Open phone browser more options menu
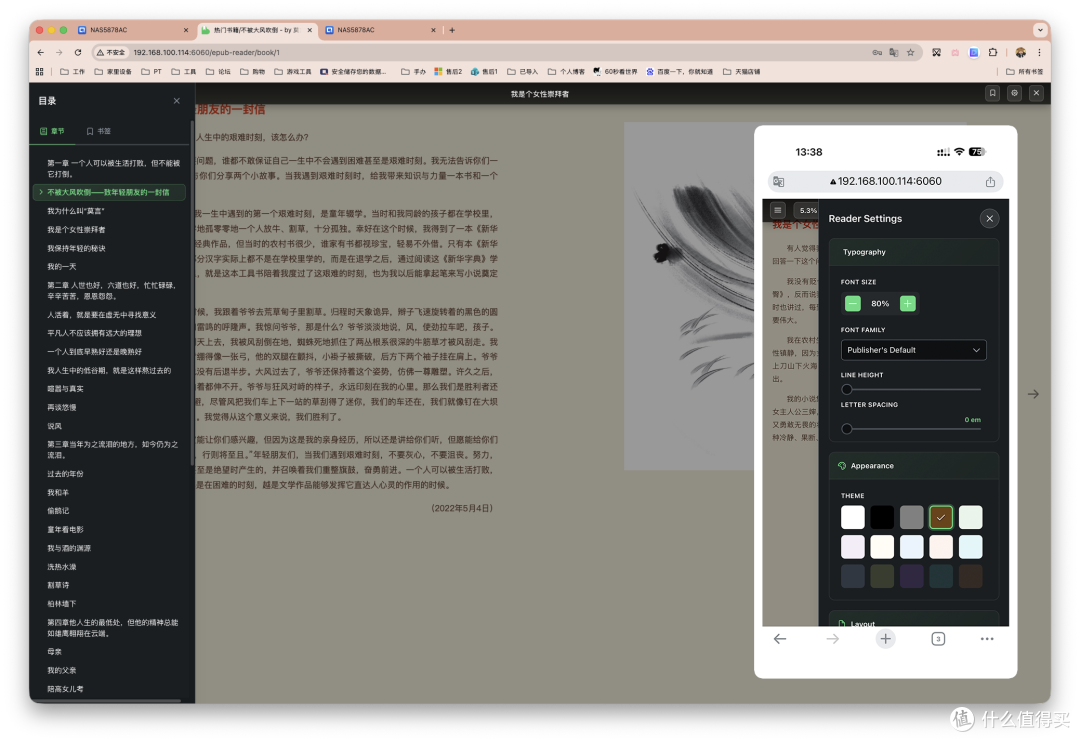The image size is (1080, 742). tap(986, 639)
